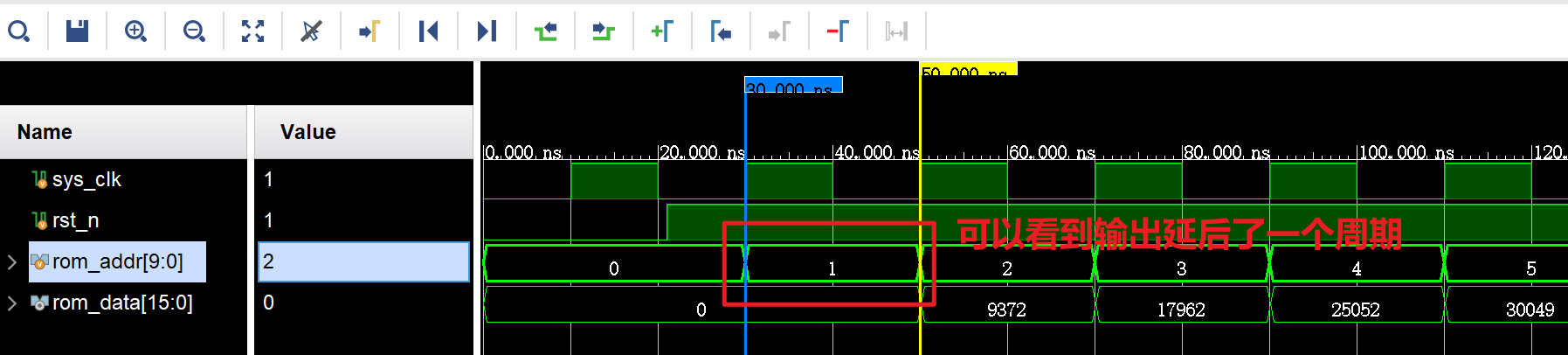The width and height of the screenshot is (1568, 355).
Task: Go to previous transition
Action: tap(545, 31)
